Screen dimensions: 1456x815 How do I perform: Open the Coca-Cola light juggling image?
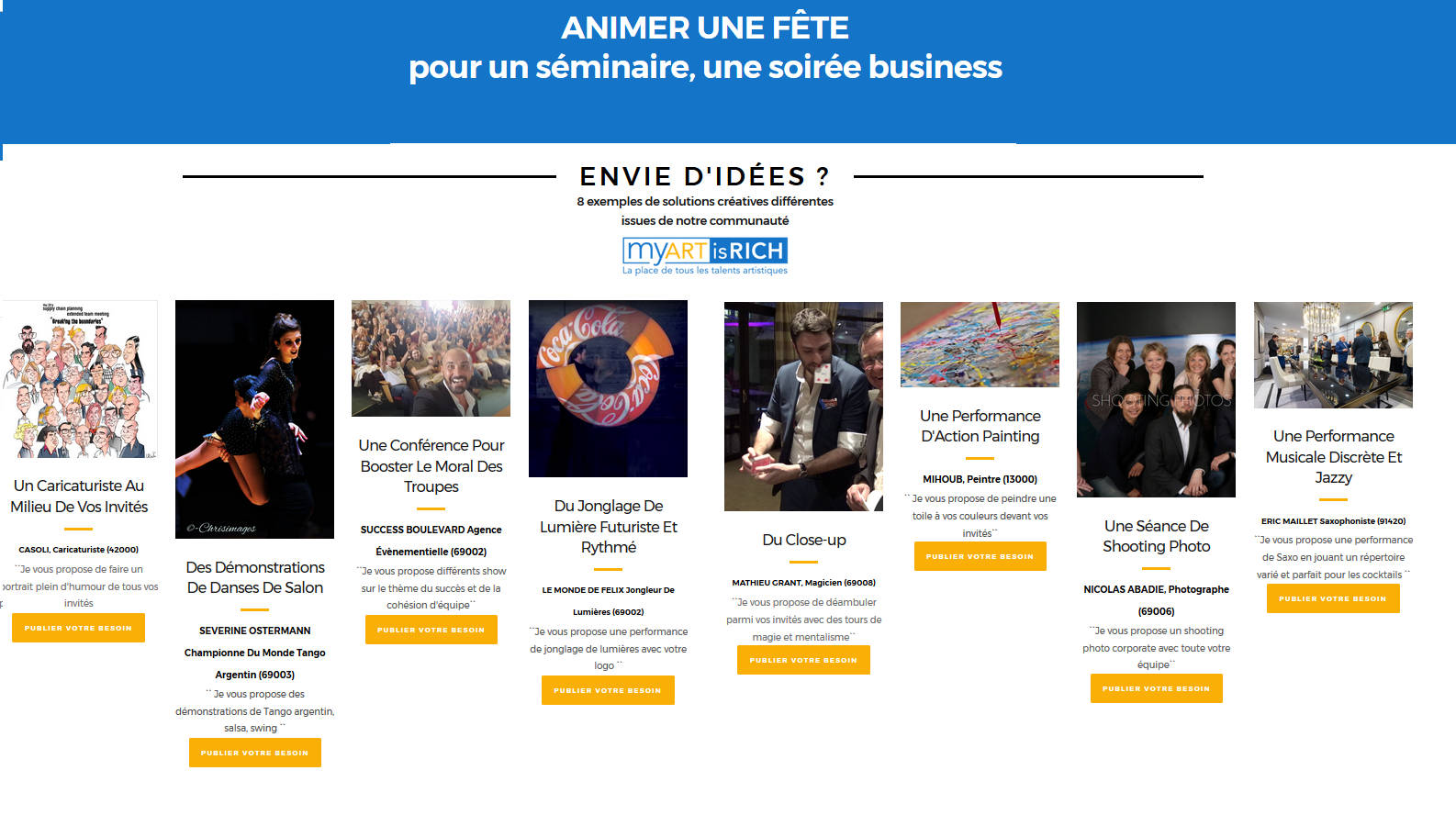pos(608,388)
